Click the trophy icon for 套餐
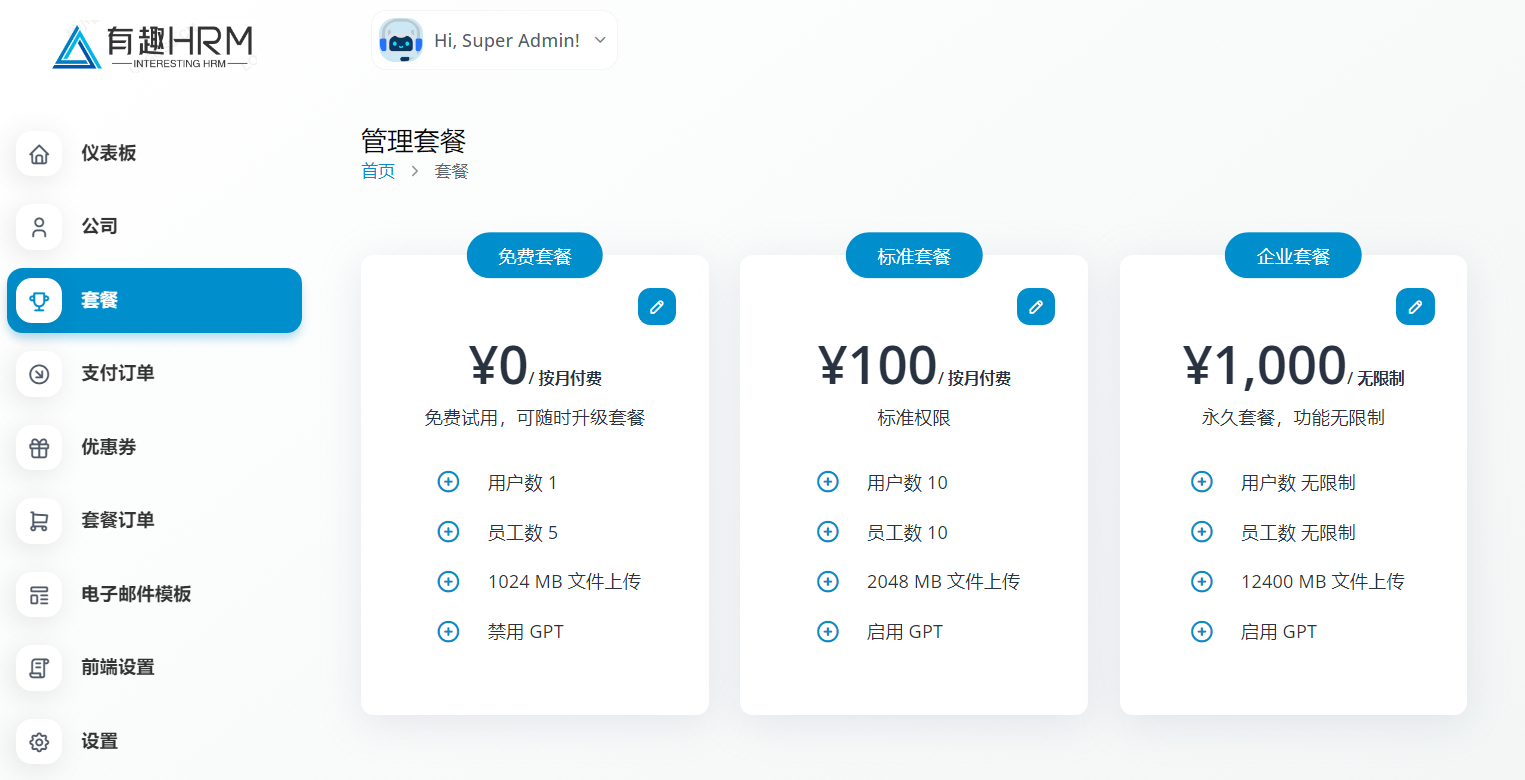1525x780 pixels. [x=39, y=300]
